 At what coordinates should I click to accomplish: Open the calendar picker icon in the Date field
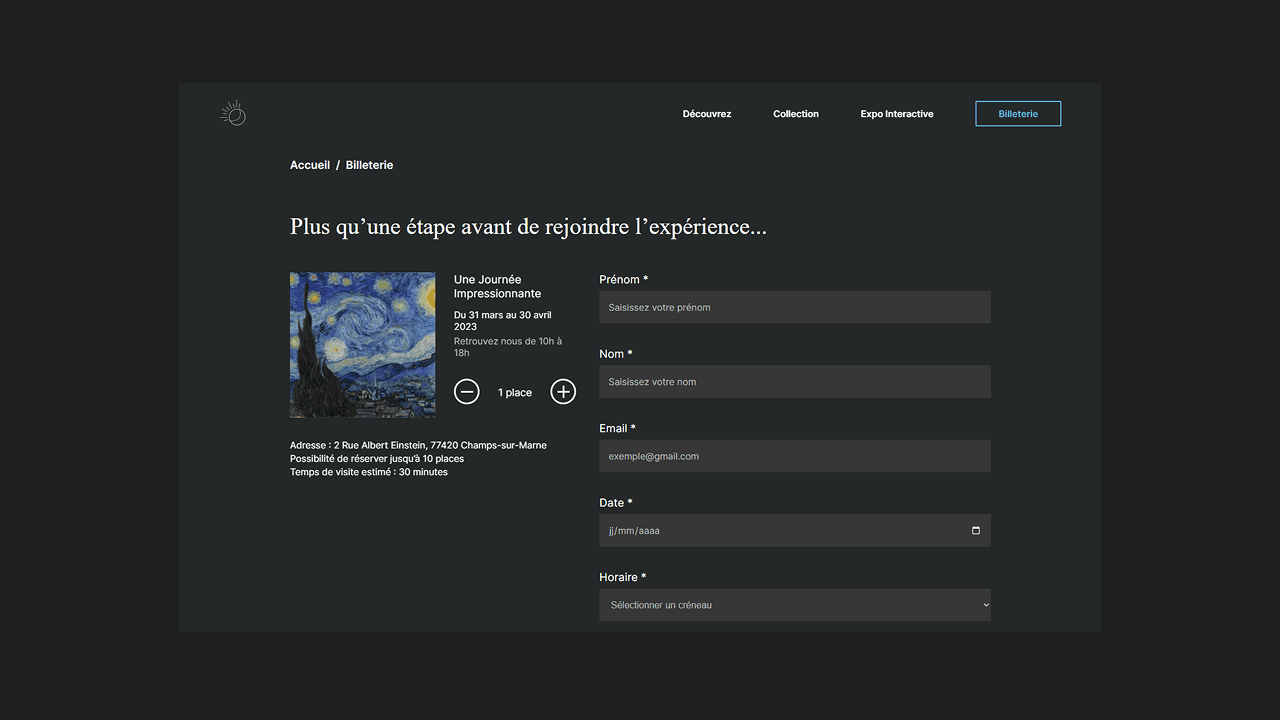(x=976, y=531)
